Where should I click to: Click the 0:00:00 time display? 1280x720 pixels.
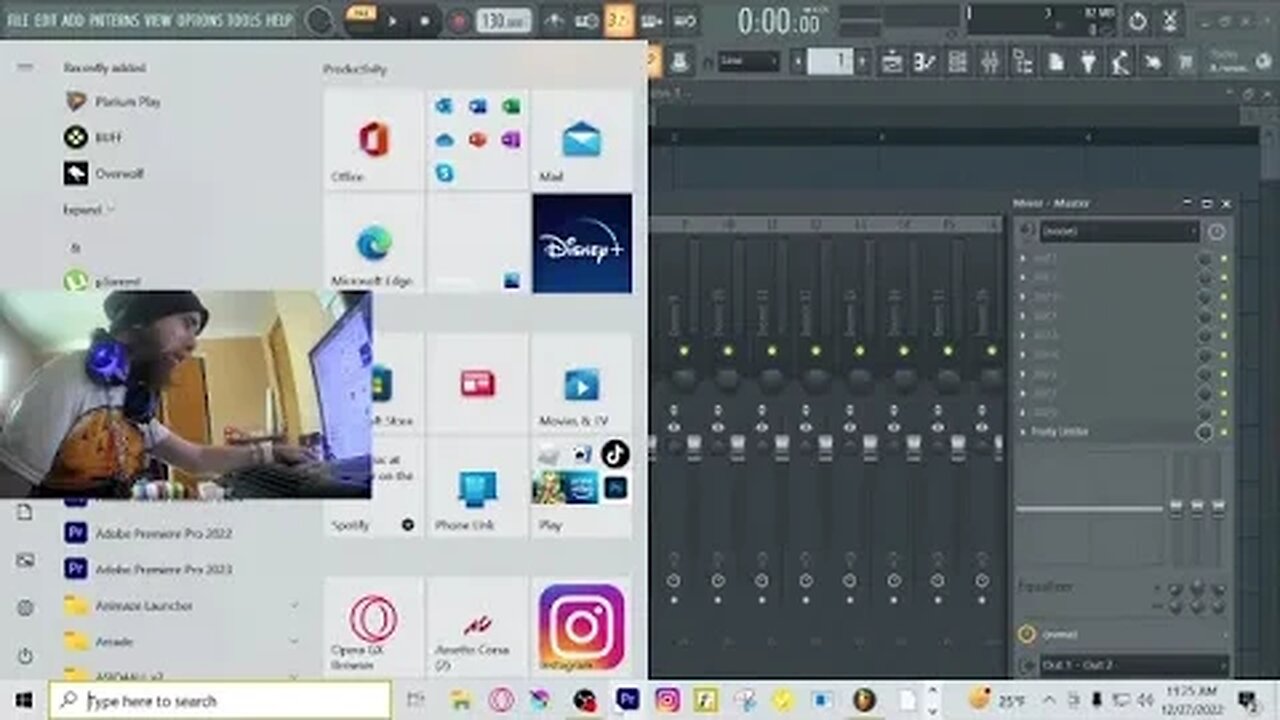click(x=780, y=20)
